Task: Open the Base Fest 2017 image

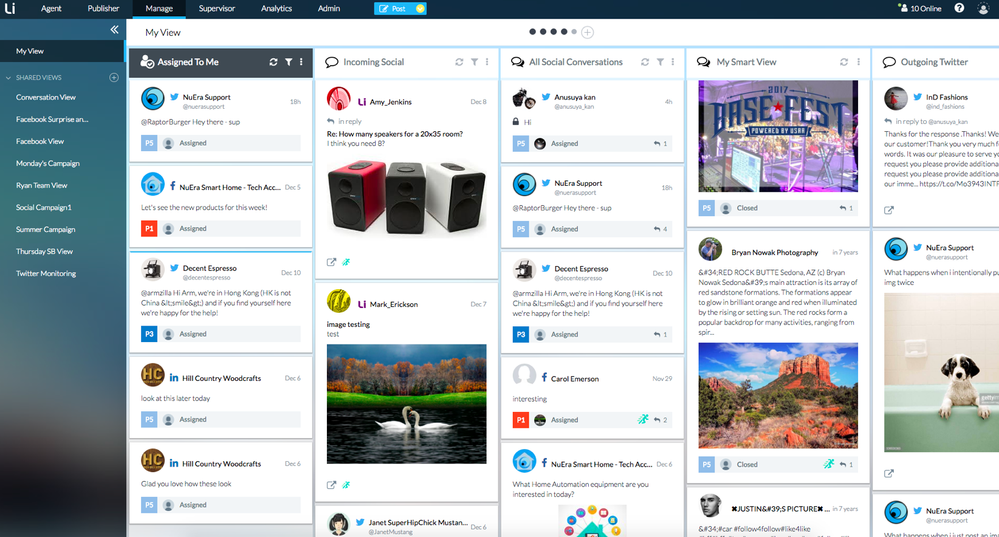Action: tap(778, 136)
